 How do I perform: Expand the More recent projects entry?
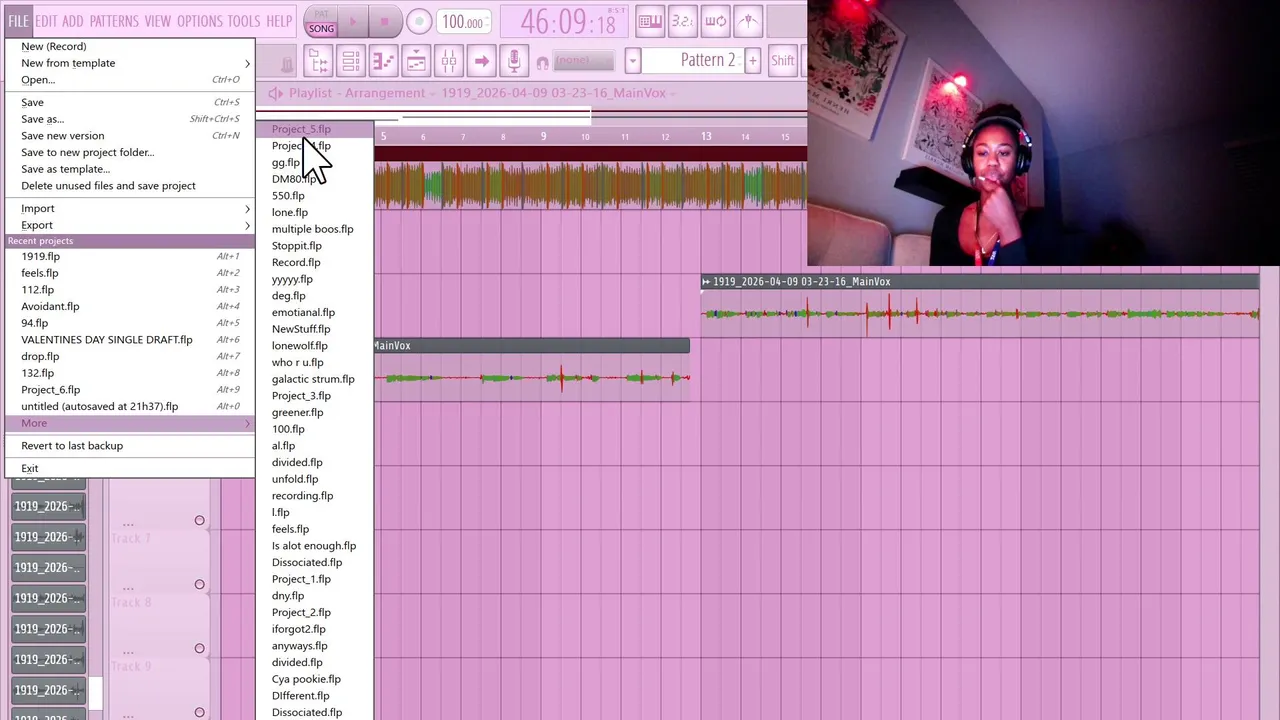130,423
